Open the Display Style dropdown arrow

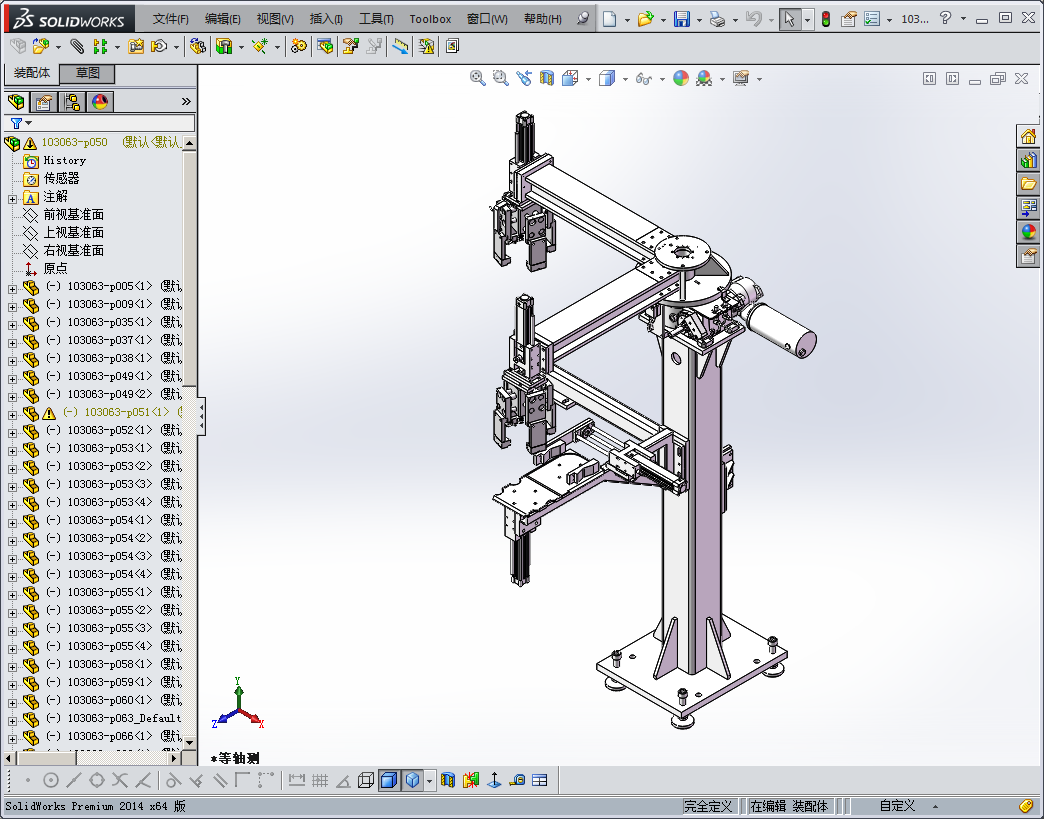point(625,79)
